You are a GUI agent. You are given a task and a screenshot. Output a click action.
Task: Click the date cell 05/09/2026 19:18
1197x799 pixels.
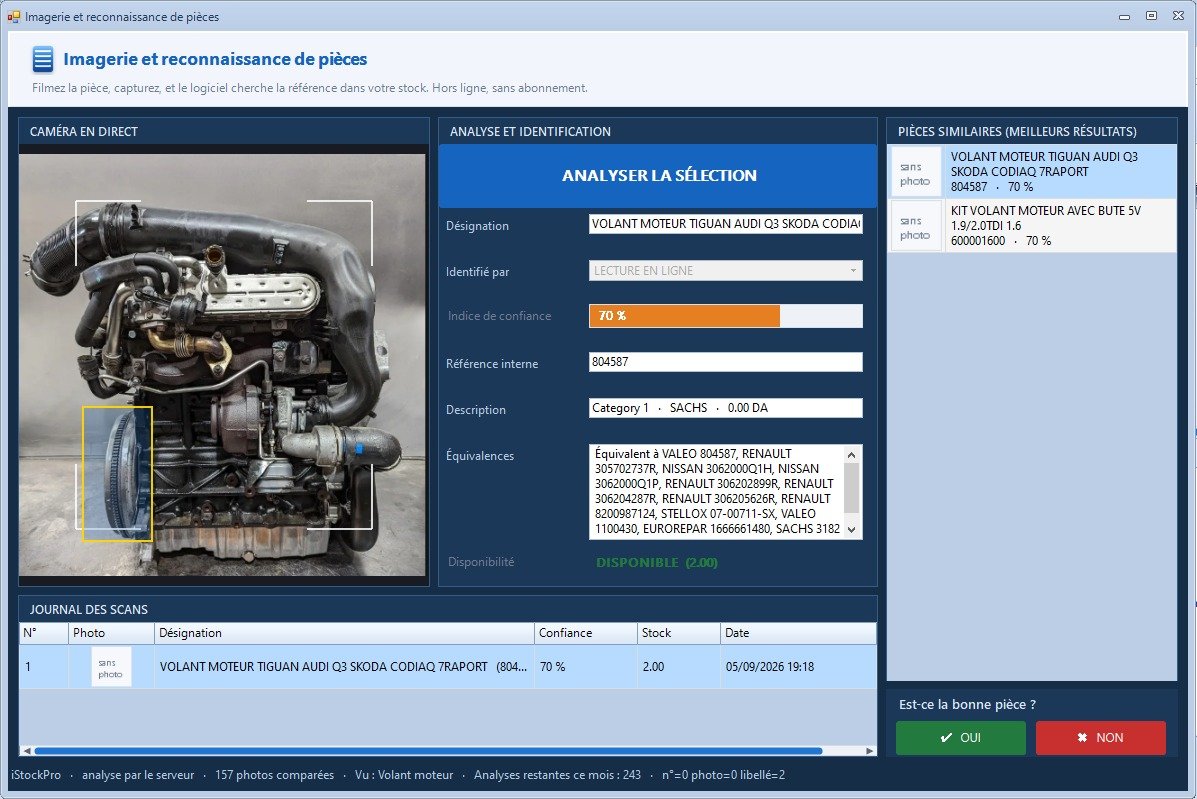(798, 667)
